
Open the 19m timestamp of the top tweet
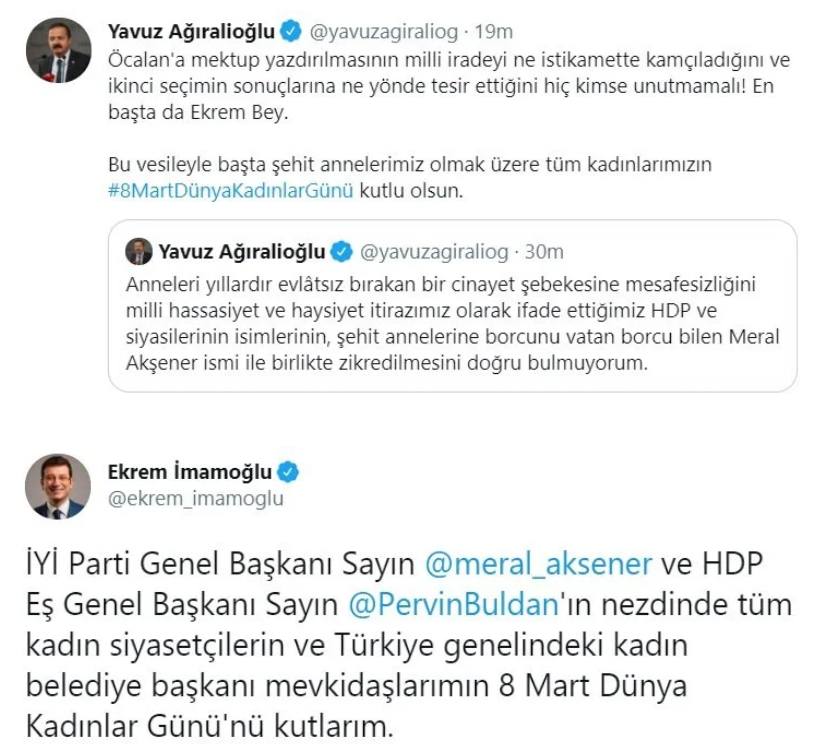tap(494, 32)
